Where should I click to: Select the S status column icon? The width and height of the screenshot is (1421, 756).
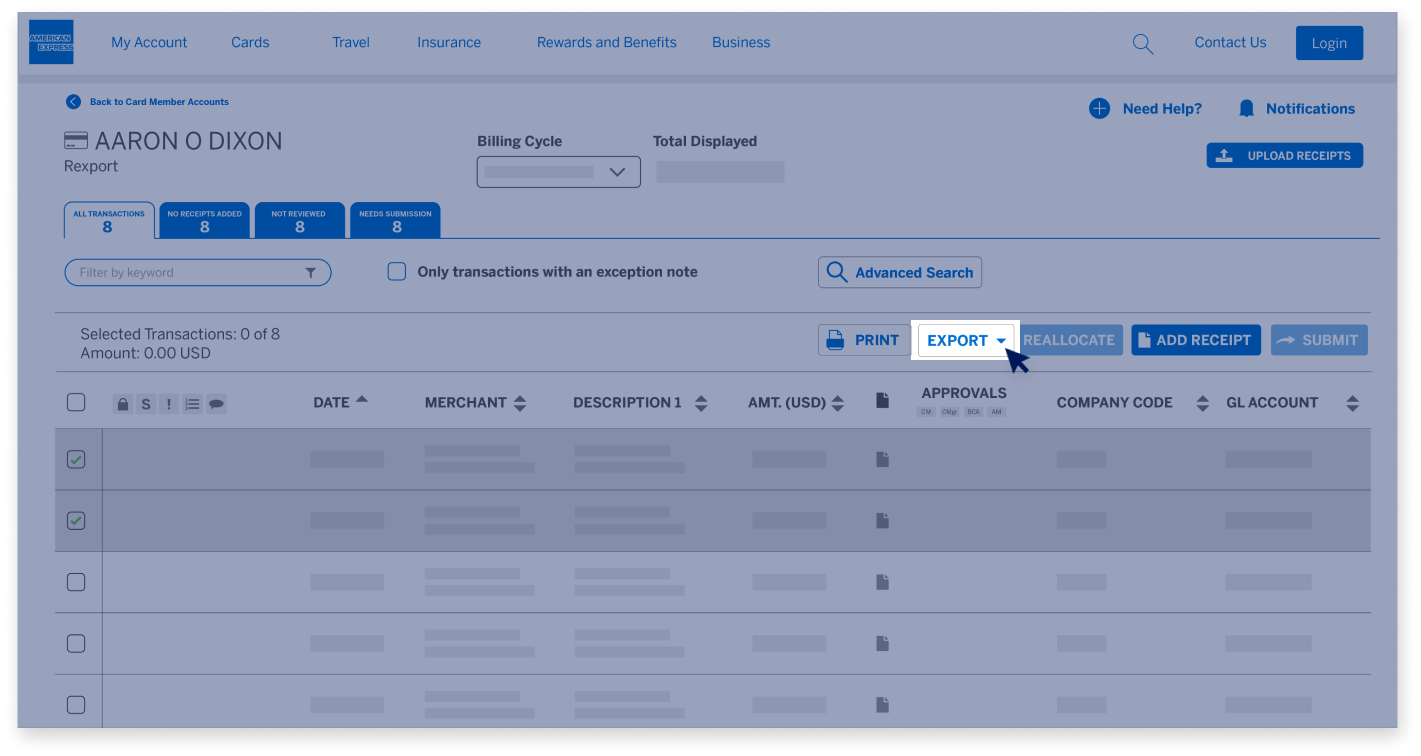pos(145,403)
